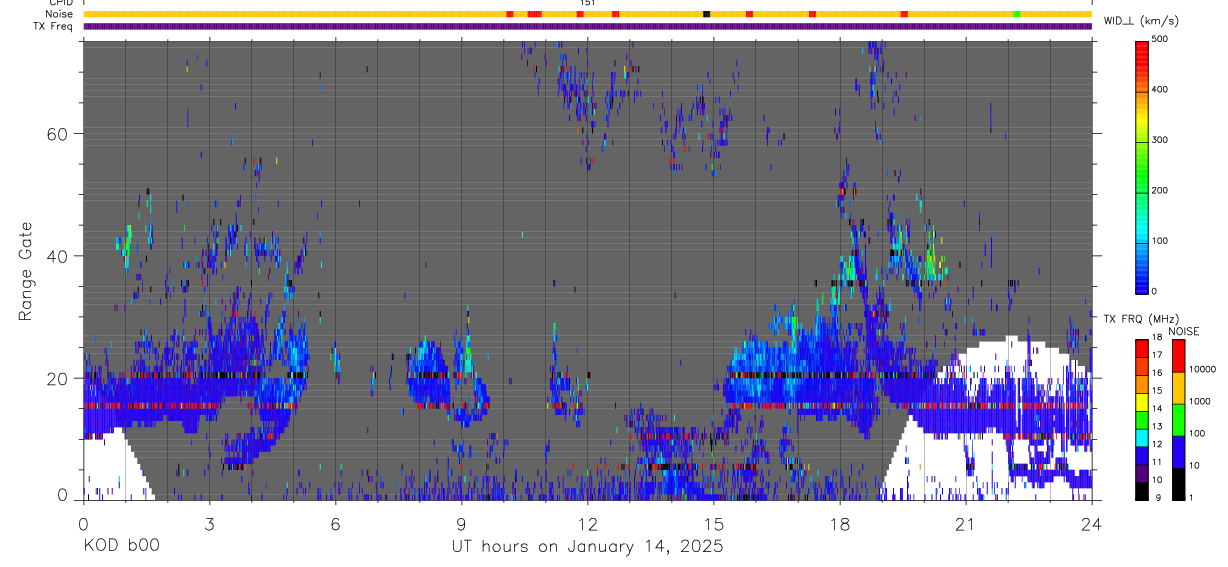Click the yellow Noise status bar
Image resolution: width=1228 pixels, height=567 pixels.
click(x=587, y=14)
